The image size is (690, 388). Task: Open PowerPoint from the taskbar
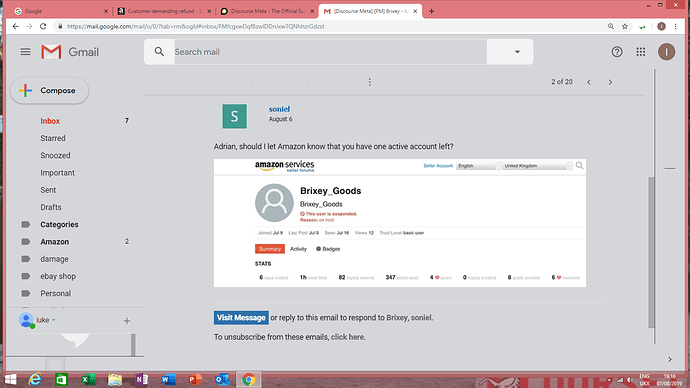coord(195,380)
